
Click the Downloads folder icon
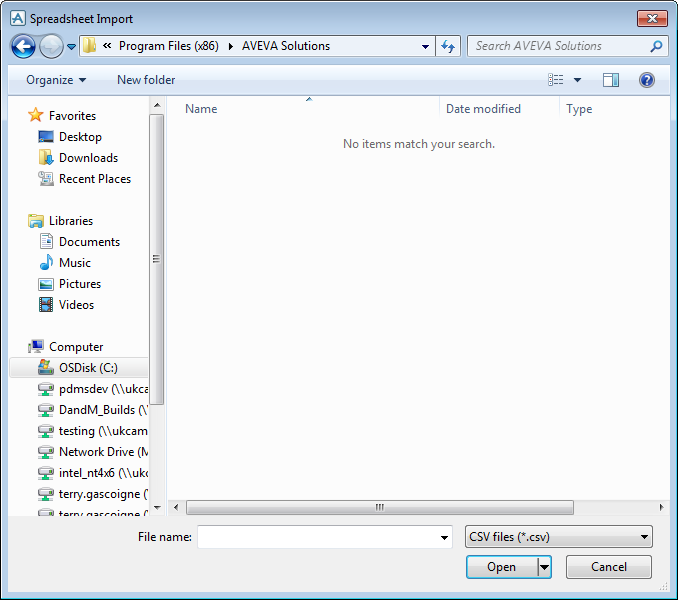(x=46, y=158)
